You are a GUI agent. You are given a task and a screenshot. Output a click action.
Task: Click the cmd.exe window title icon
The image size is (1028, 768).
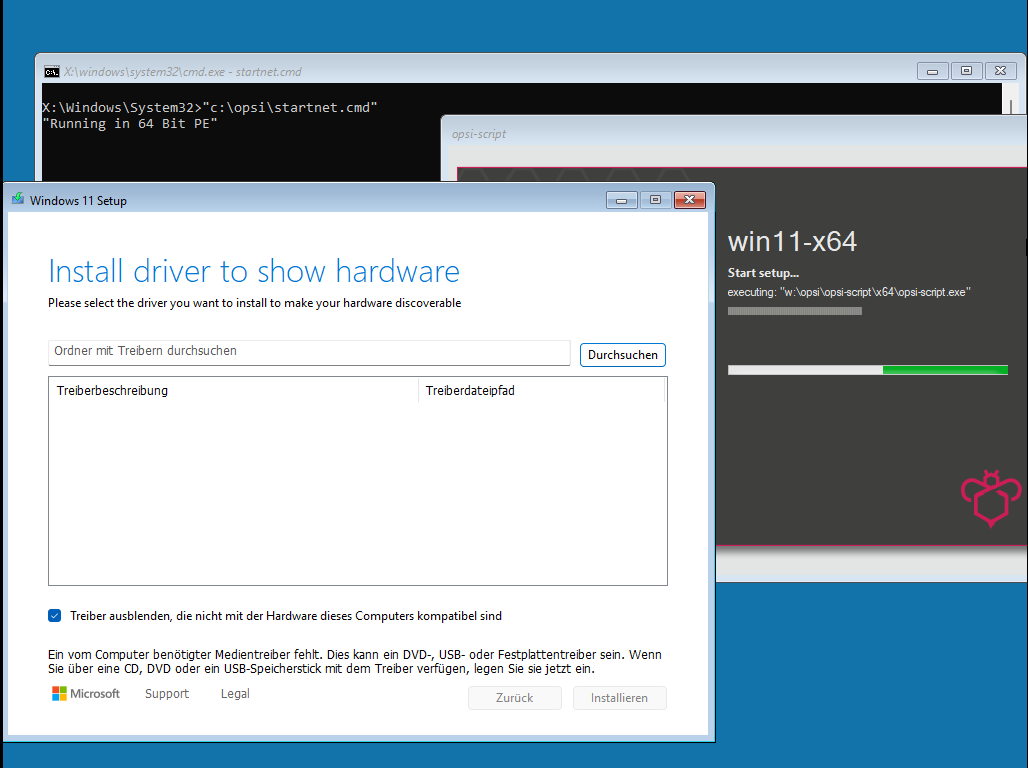52,71
